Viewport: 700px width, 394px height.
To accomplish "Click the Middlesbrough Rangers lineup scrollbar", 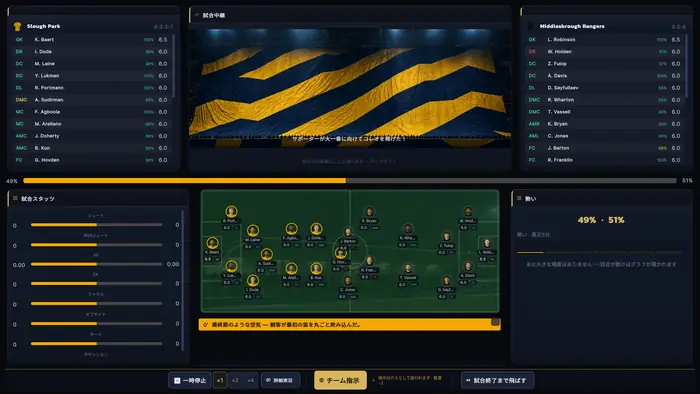I will [686, 66].
